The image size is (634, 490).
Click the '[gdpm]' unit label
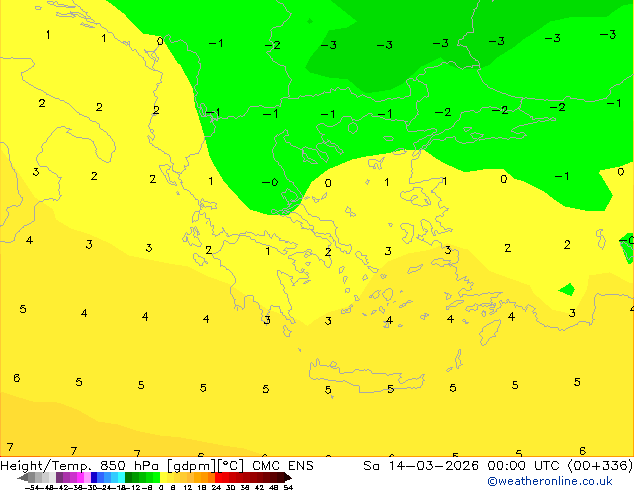click(190, 466)
